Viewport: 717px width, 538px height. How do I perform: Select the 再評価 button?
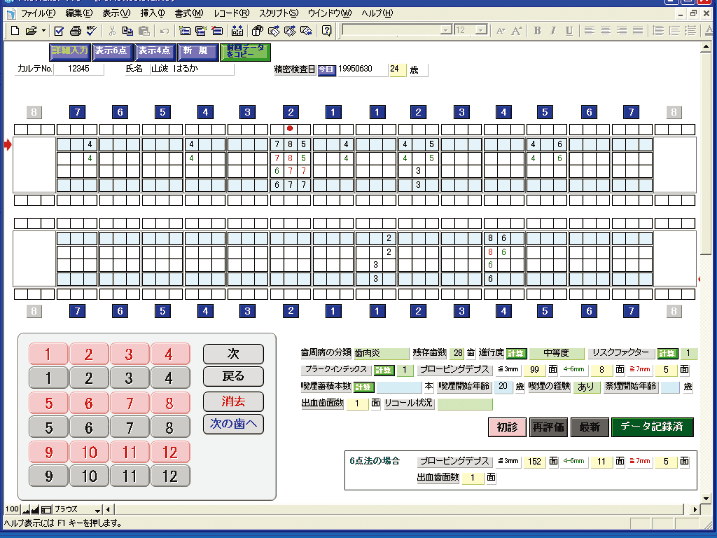pos(546,427)
